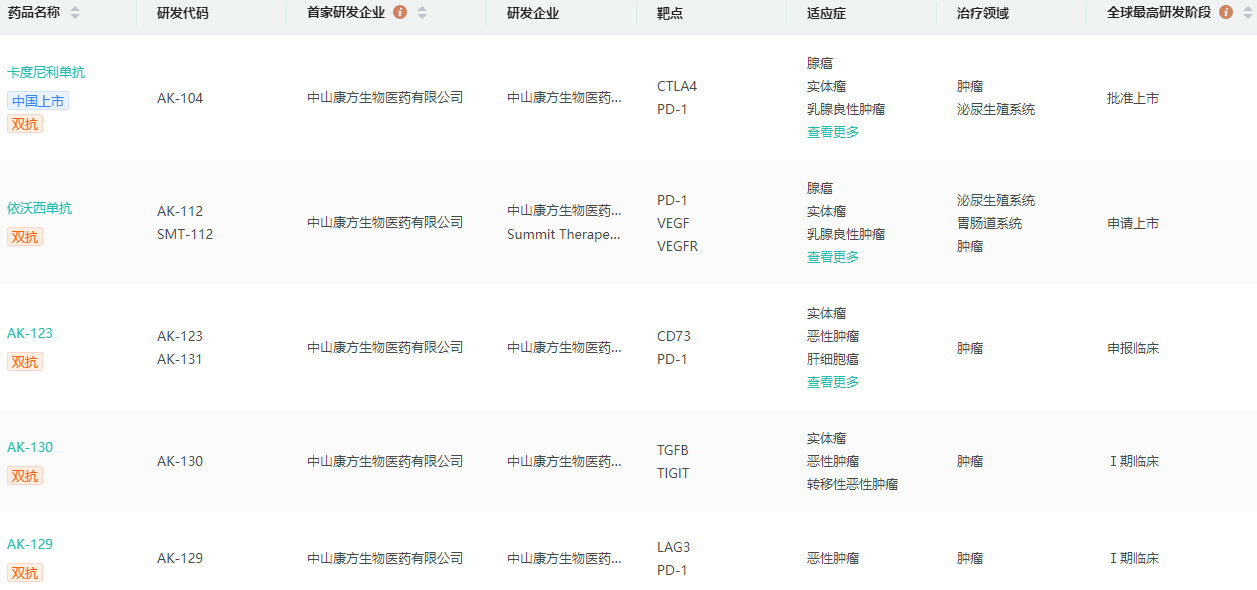Image resolution: width=1257 pixels, height=590 pixels.
Task: Click indication 转移性恶性肿瘤
Action: pos(852,484)
